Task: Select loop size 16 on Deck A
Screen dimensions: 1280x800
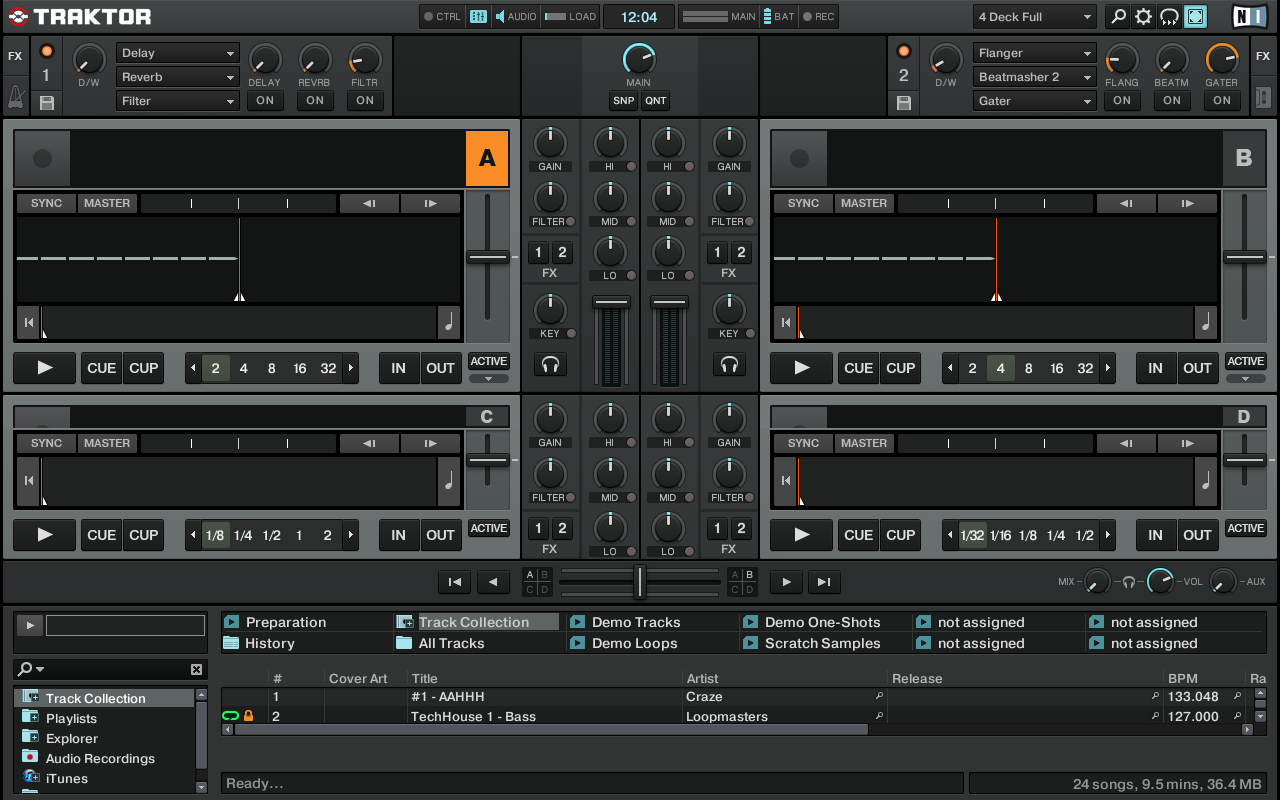Action: (299, 368)
